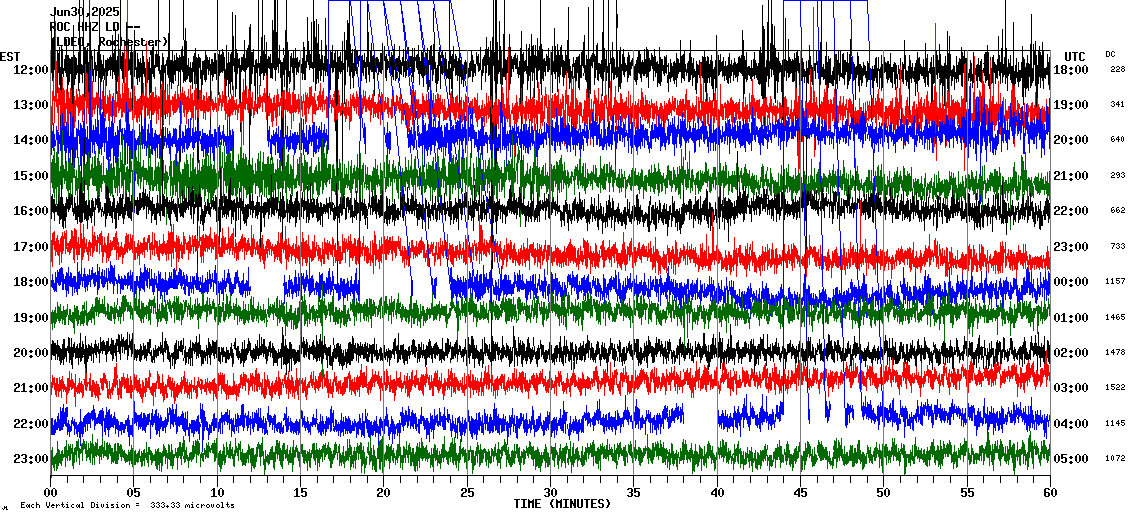Click the data gap in the 22:00 blue trace

point(700,417)
